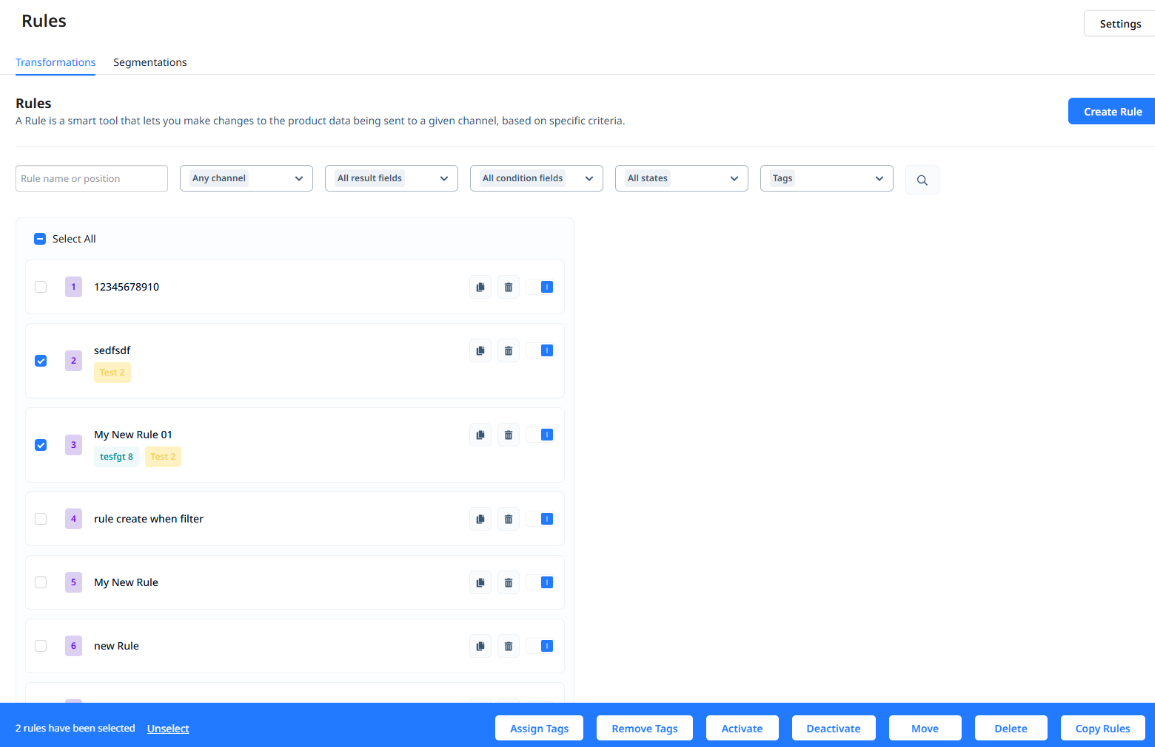1155x747 pixels.
Task: Click the tesfgt 8 tag
Action: tap(116, 457)
